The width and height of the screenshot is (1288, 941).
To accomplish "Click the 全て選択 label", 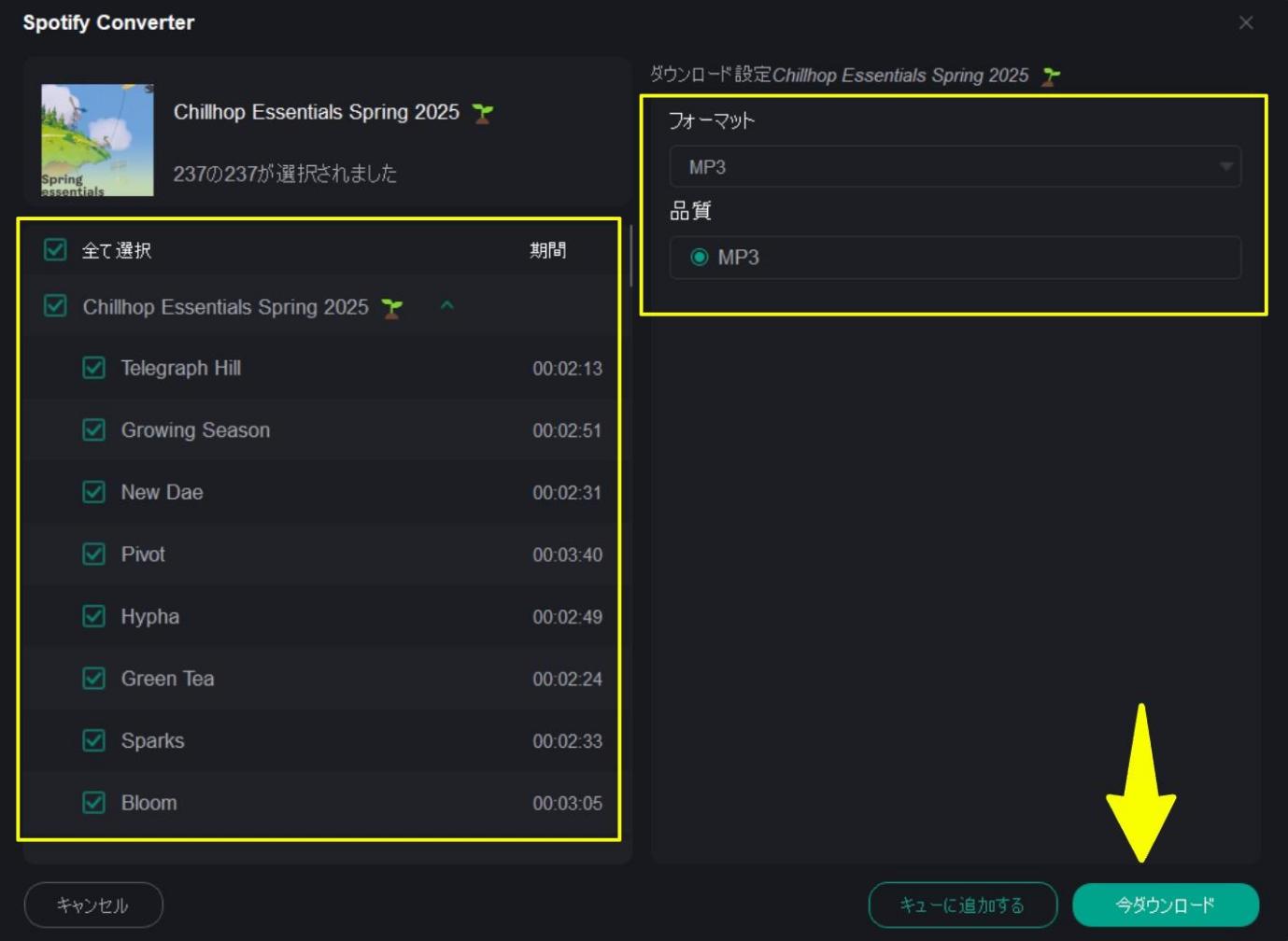I will pyautogui.click(x=117, y=250).
